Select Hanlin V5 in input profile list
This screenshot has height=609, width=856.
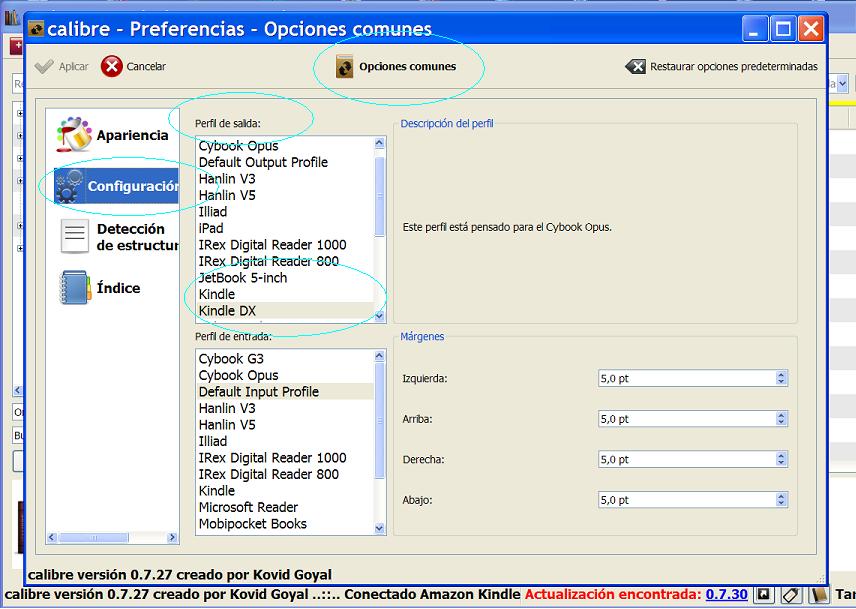tap(284, 425)
